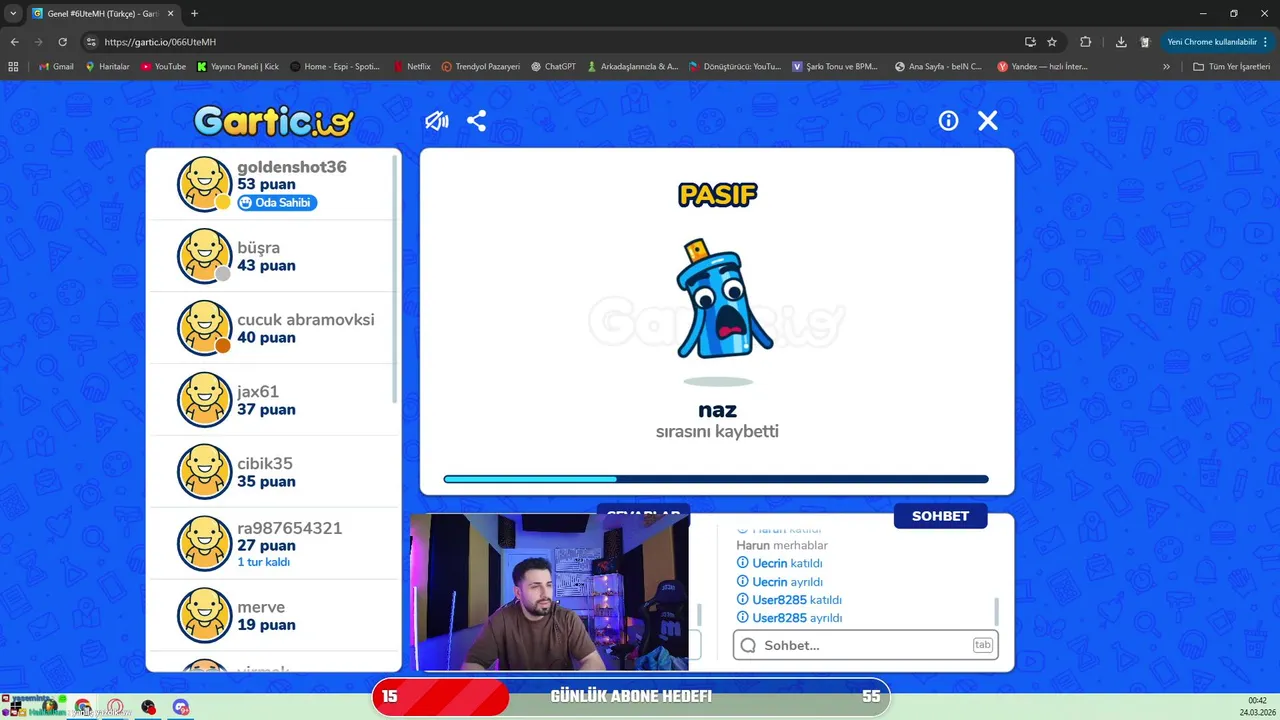Click 'User8285 ayrıldı' chat message
1280x720 pixels.
789,618
